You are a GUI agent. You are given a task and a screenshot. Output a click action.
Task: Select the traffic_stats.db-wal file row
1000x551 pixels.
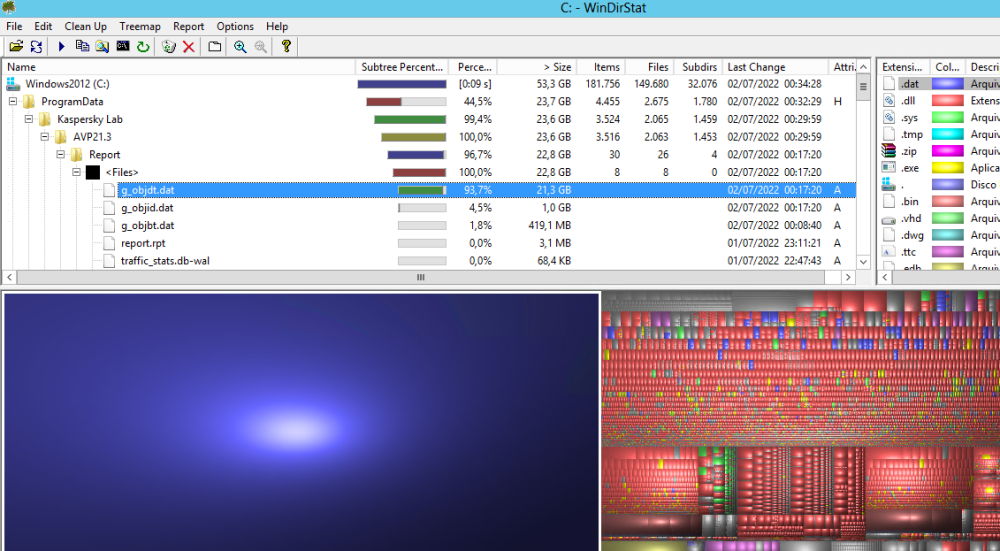(x=429, y=261)
